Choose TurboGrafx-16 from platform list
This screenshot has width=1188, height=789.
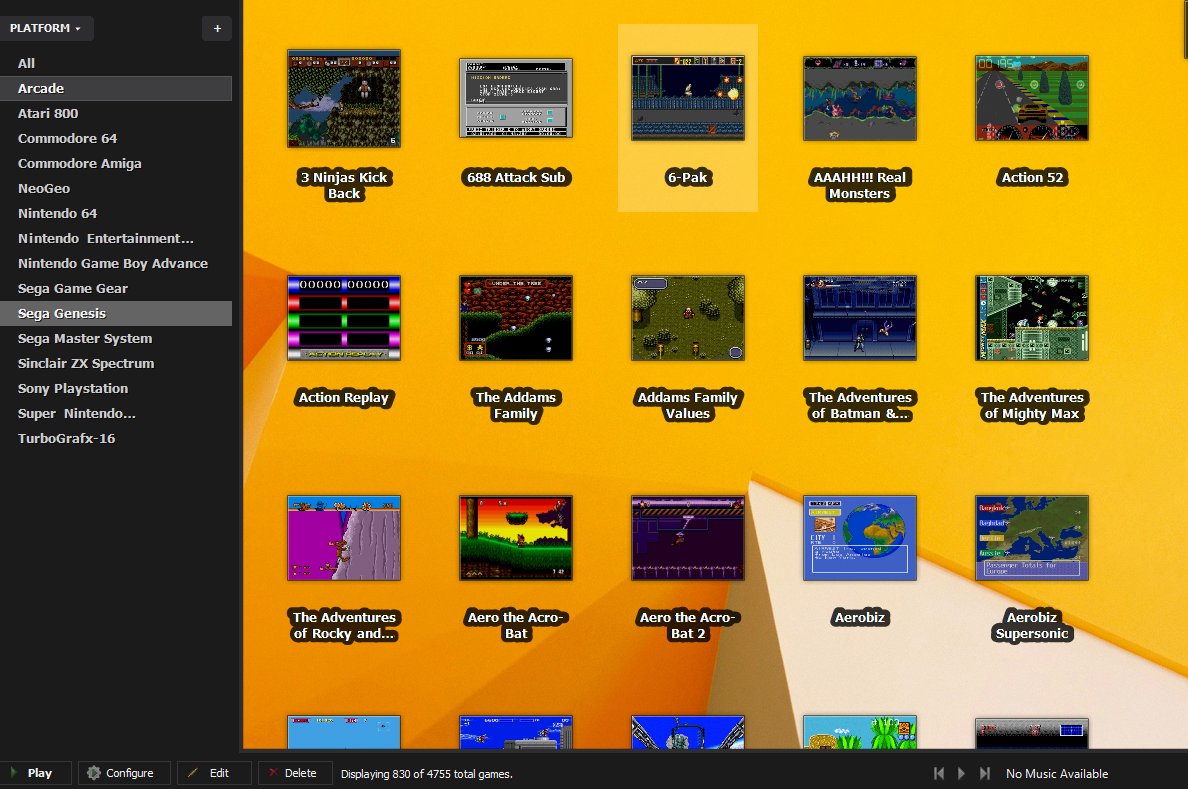click(x=66, y=438)
